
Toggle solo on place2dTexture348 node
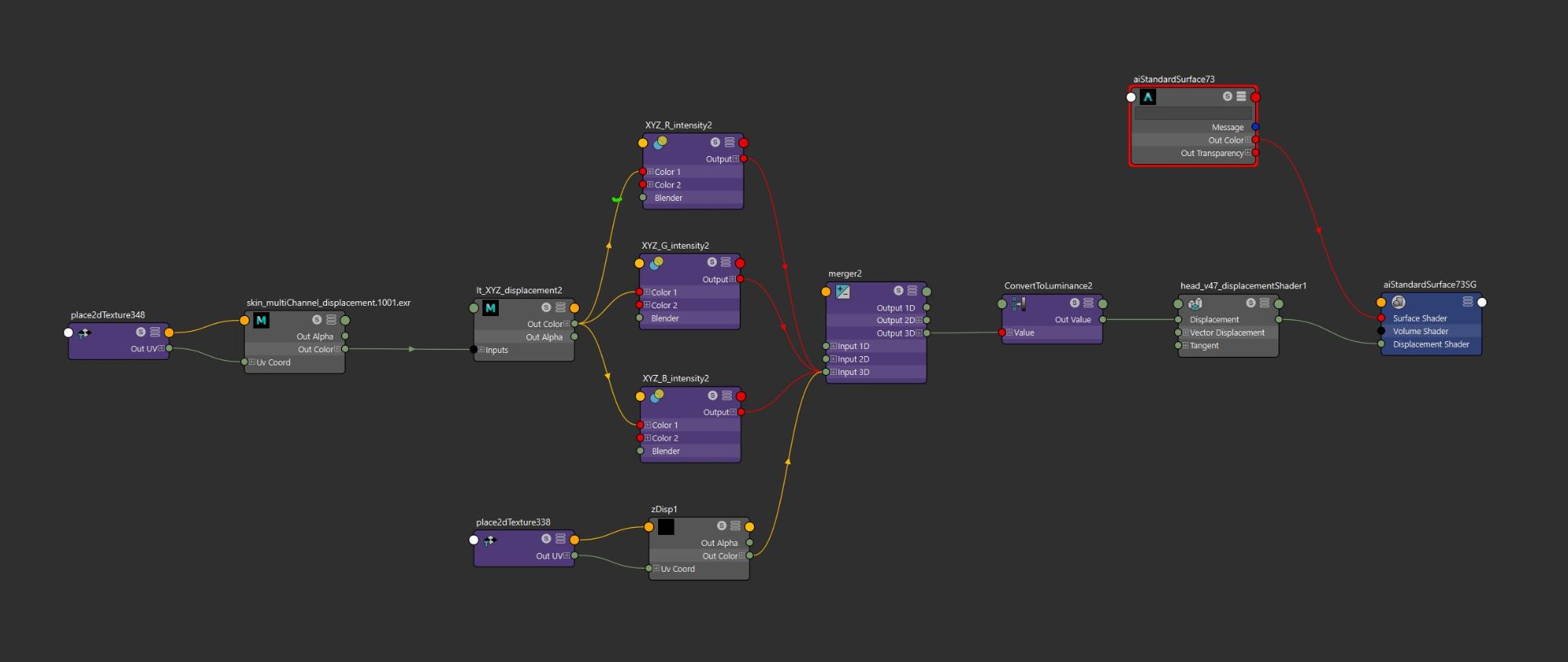pos(141,333)
